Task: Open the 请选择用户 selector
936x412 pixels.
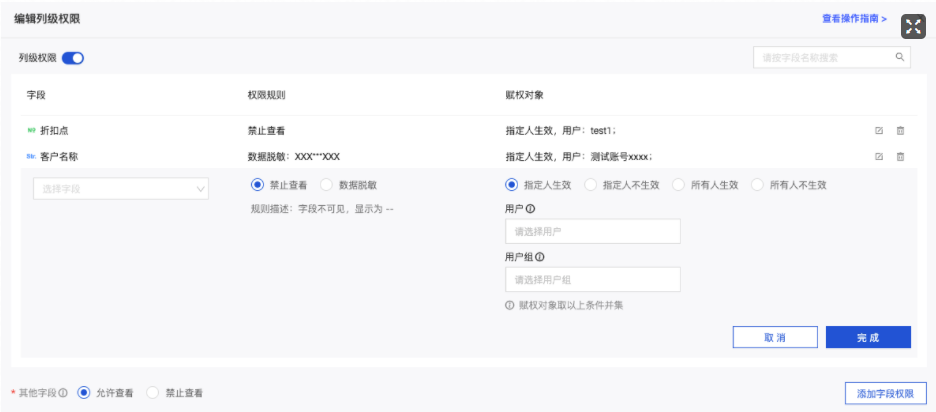Action: 593,231
